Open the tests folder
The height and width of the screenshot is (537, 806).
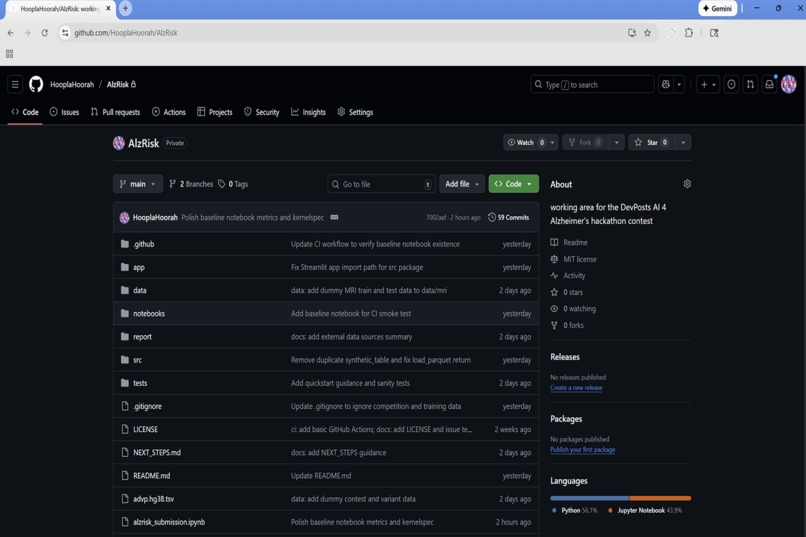coord(140,383)
